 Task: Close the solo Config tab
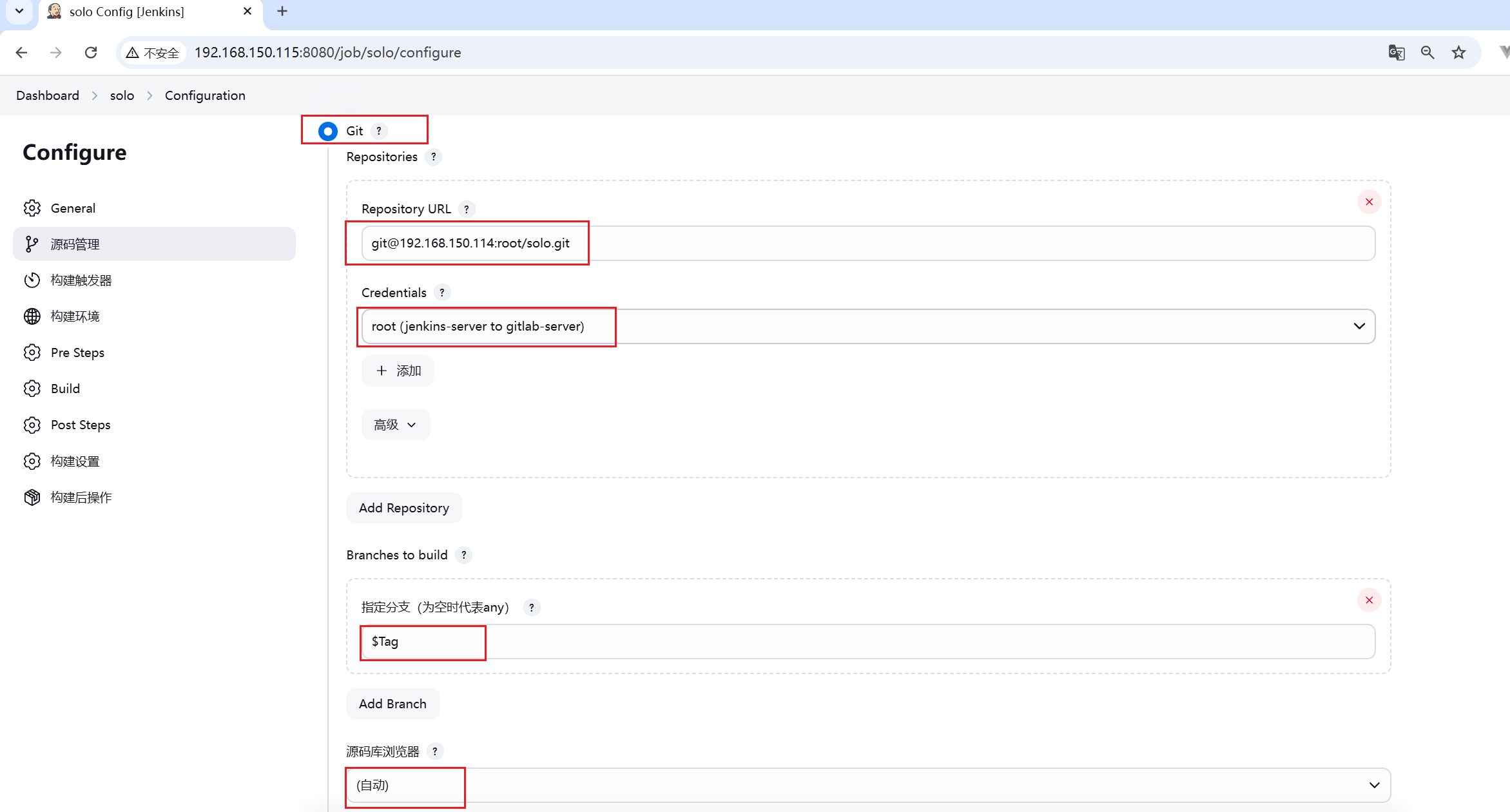coord(247,12)
